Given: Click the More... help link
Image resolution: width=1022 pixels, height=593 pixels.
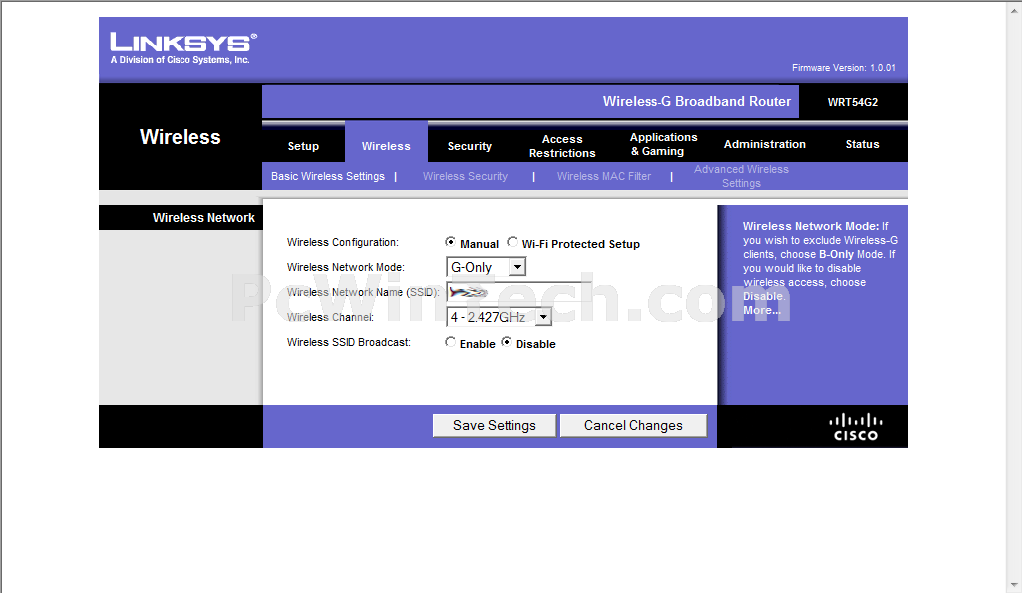Looking at the screenshot, I should click(x=761, y=310).
